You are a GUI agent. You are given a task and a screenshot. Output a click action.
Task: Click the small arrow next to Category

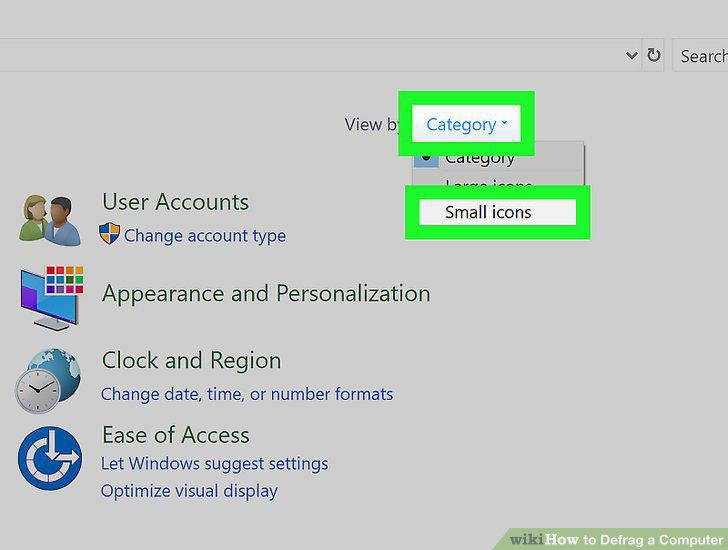point(504,123)
